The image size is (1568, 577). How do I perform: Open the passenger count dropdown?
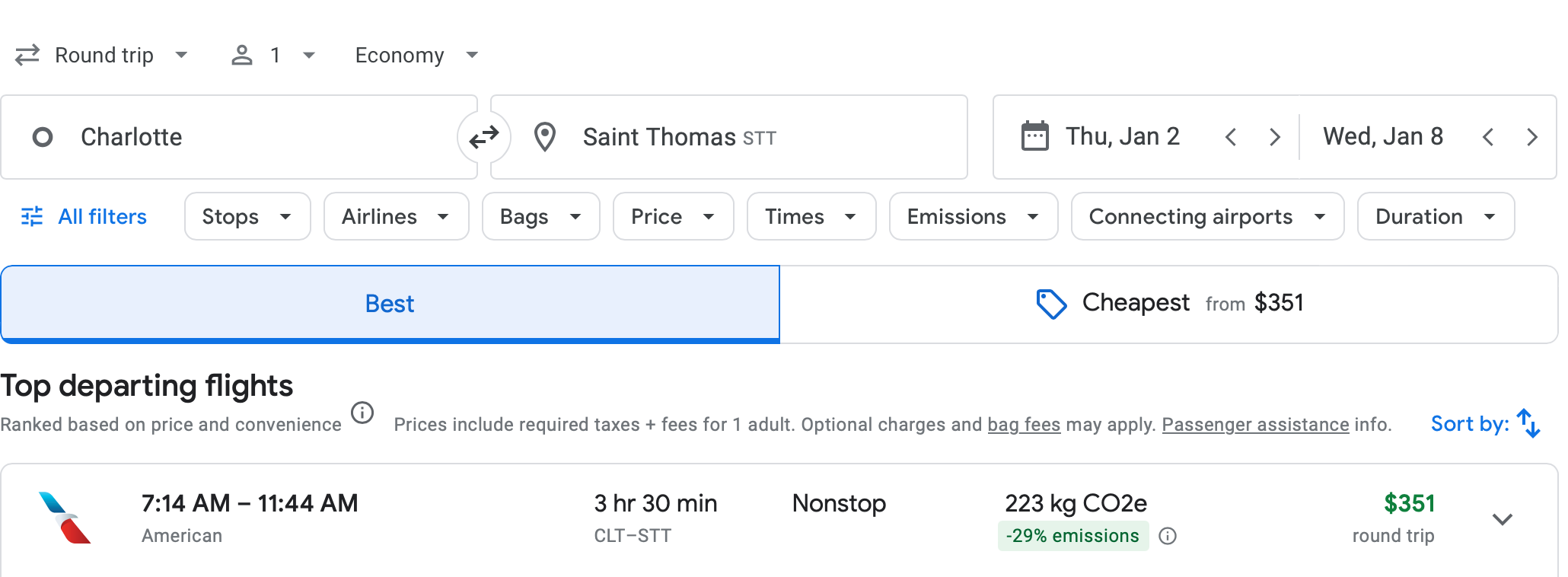(273, 56)
